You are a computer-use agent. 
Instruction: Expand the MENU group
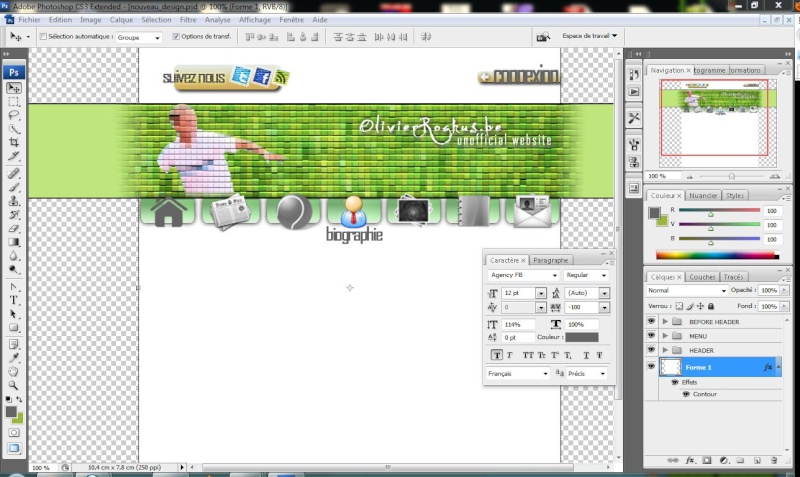click(665, 336)
